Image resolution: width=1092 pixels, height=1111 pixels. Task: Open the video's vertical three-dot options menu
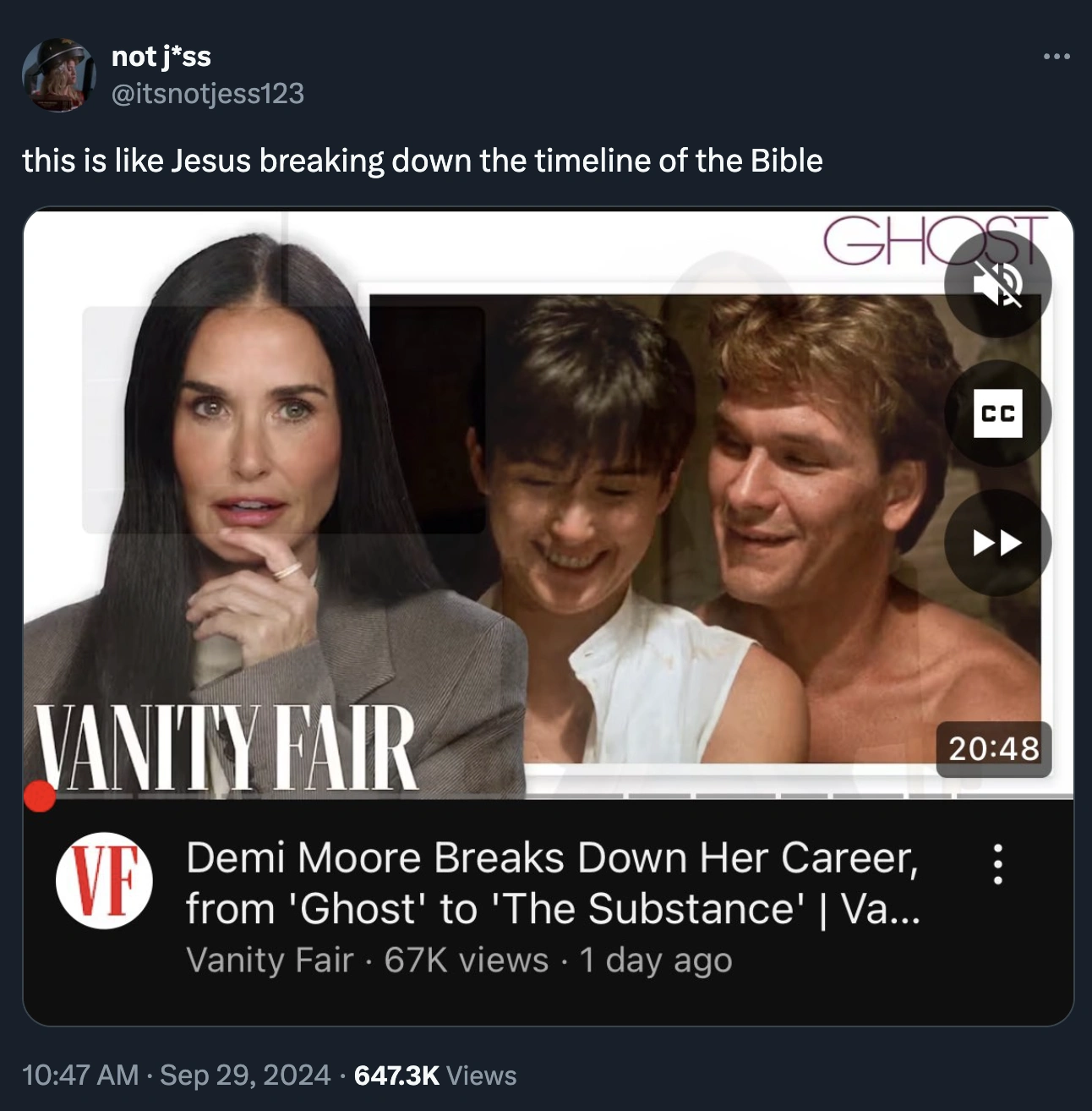tap(998, 864)
